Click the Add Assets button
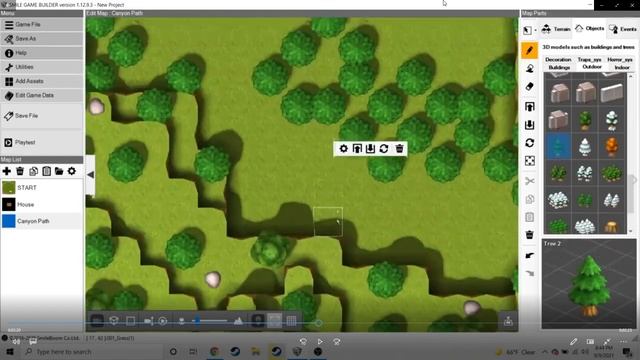 tap(42, 81)
